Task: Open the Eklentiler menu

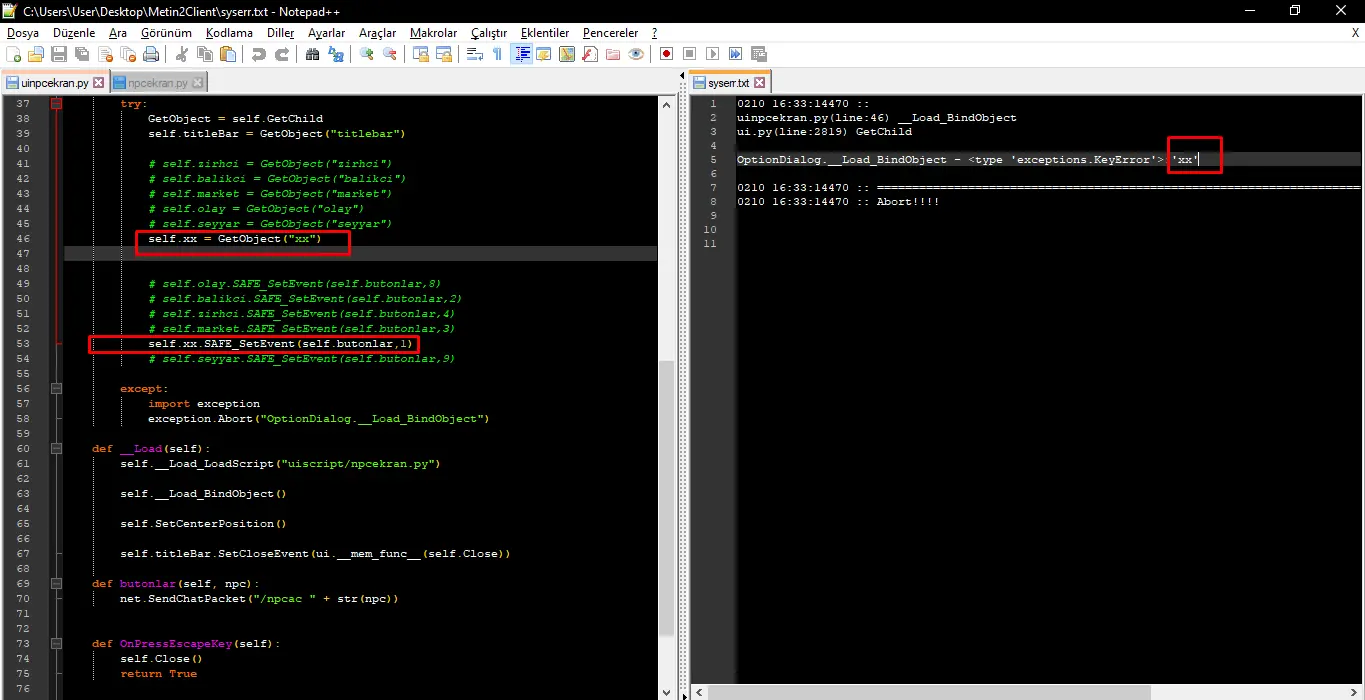Action: [x=545, y=33]
